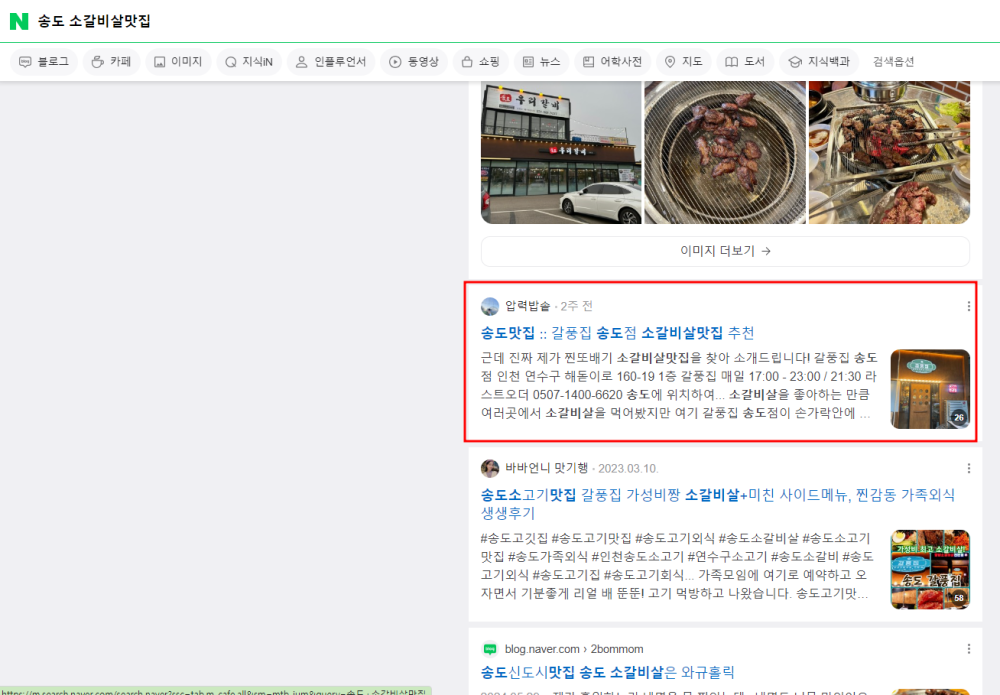Go to the 동영상 tab
The height and width of the screenshot is (695, 1000).
[413, 62]
